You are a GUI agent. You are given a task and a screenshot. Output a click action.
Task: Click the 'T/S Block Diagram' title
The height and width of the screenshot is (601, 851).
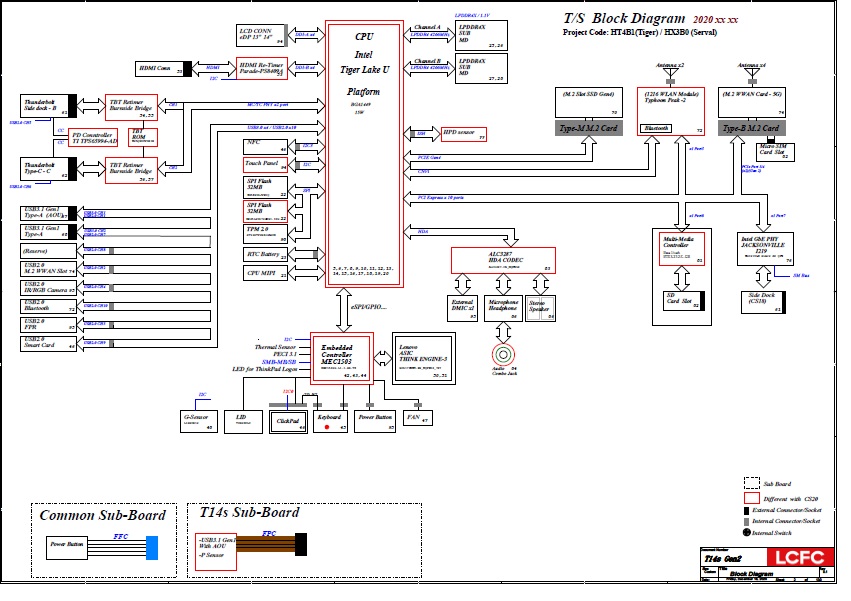624,18
